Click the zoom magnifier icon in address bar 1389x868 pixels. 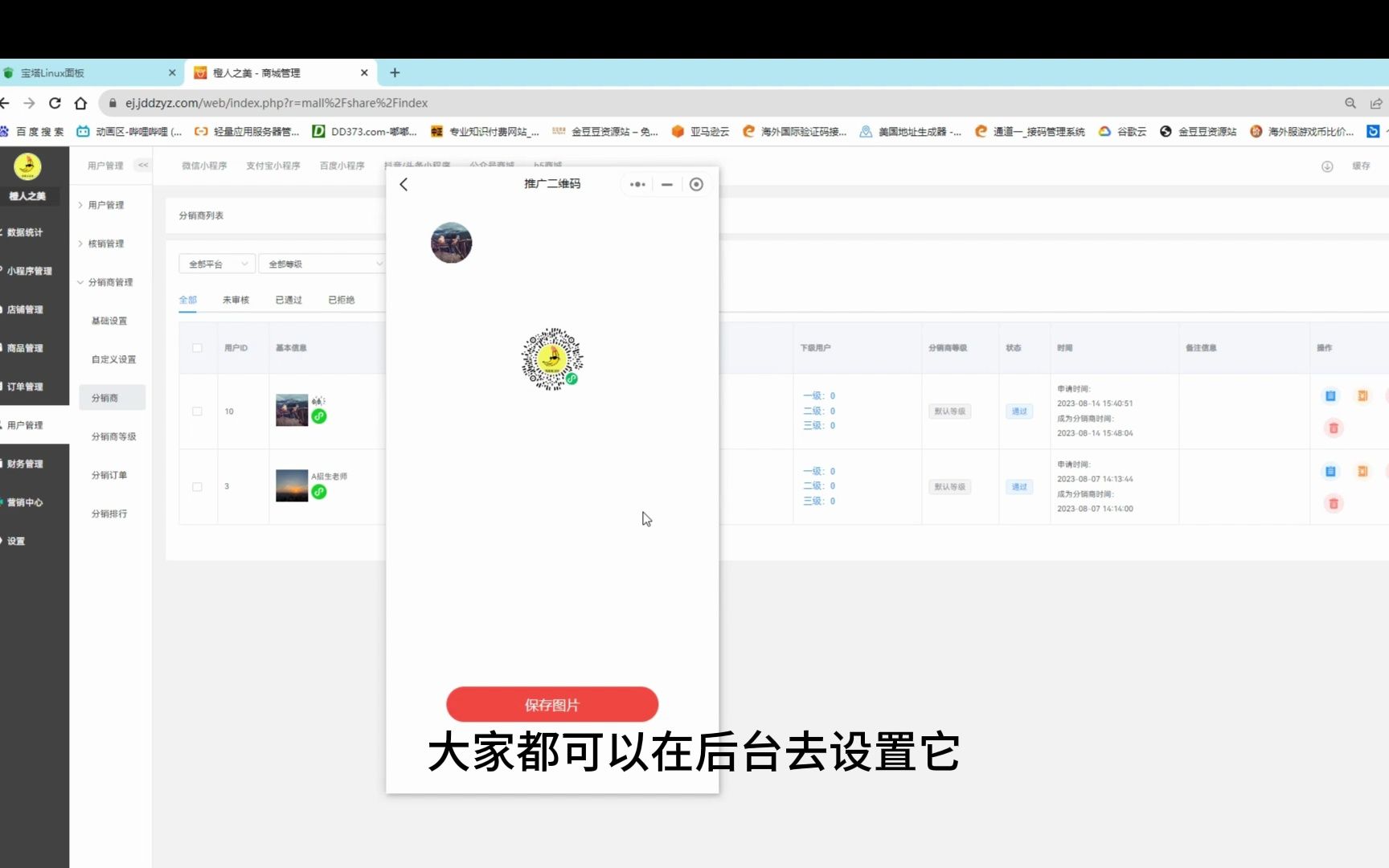click(x=1350, y=103)
